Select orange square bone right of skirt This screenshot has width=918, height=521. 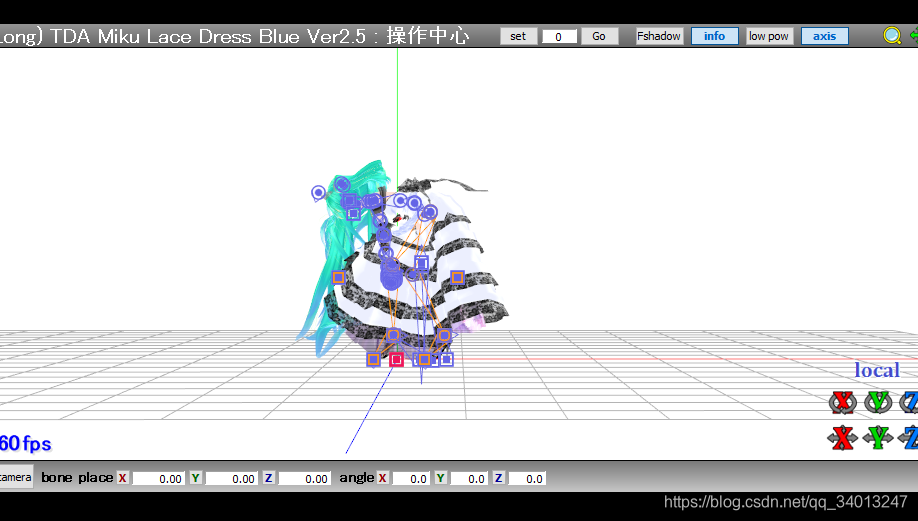click(x=457, y=277)
